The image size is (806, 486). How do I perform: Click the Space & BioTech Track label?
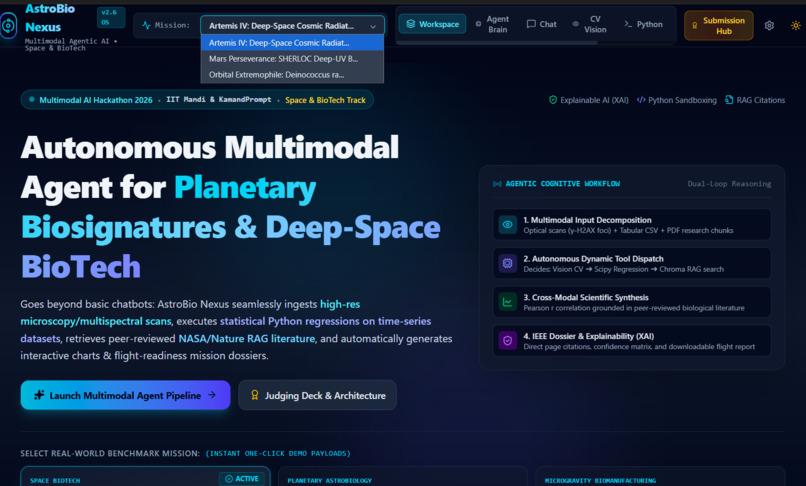coord(325,100)
